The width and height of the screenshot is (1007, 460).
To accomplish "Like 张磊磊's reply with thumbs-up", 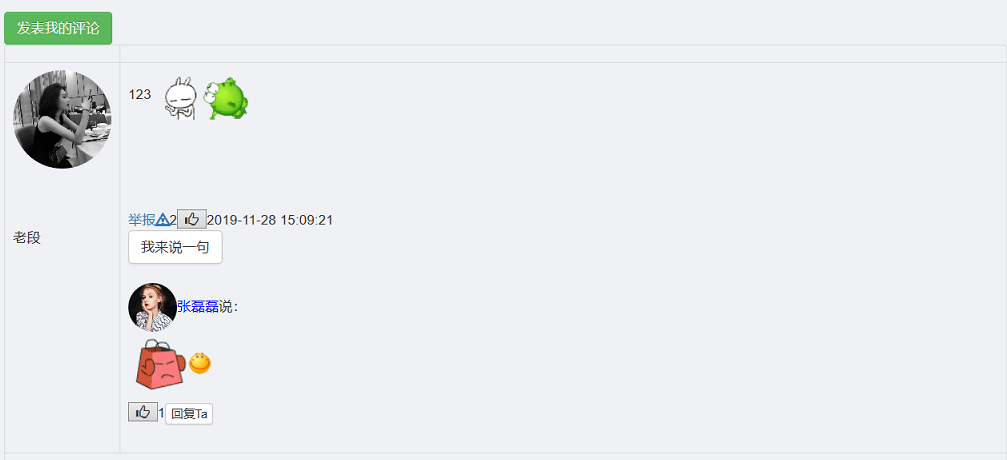I will (x=143, y=412).
